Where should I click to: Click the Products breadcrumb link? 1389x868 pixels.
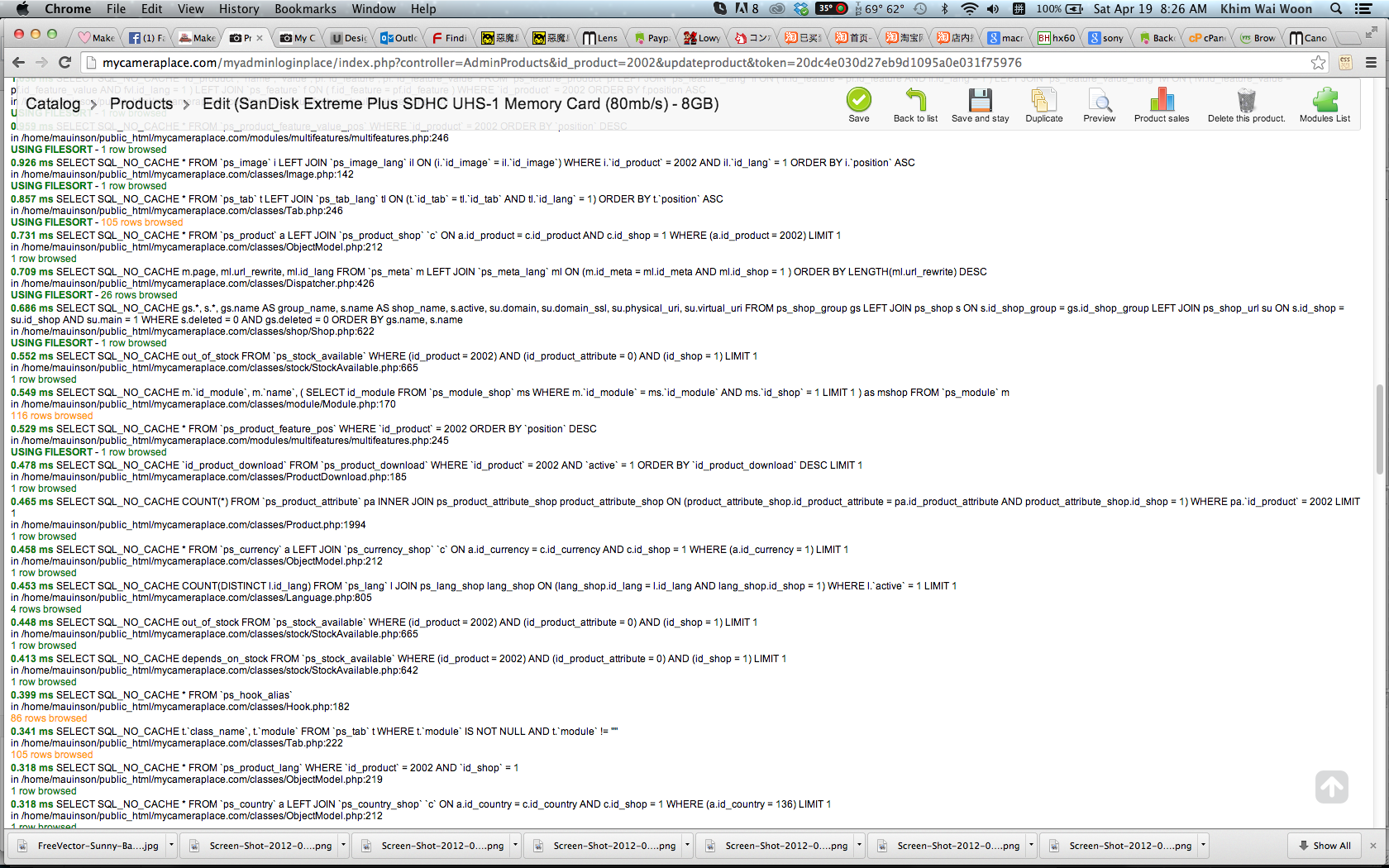[x=141, y=104]
